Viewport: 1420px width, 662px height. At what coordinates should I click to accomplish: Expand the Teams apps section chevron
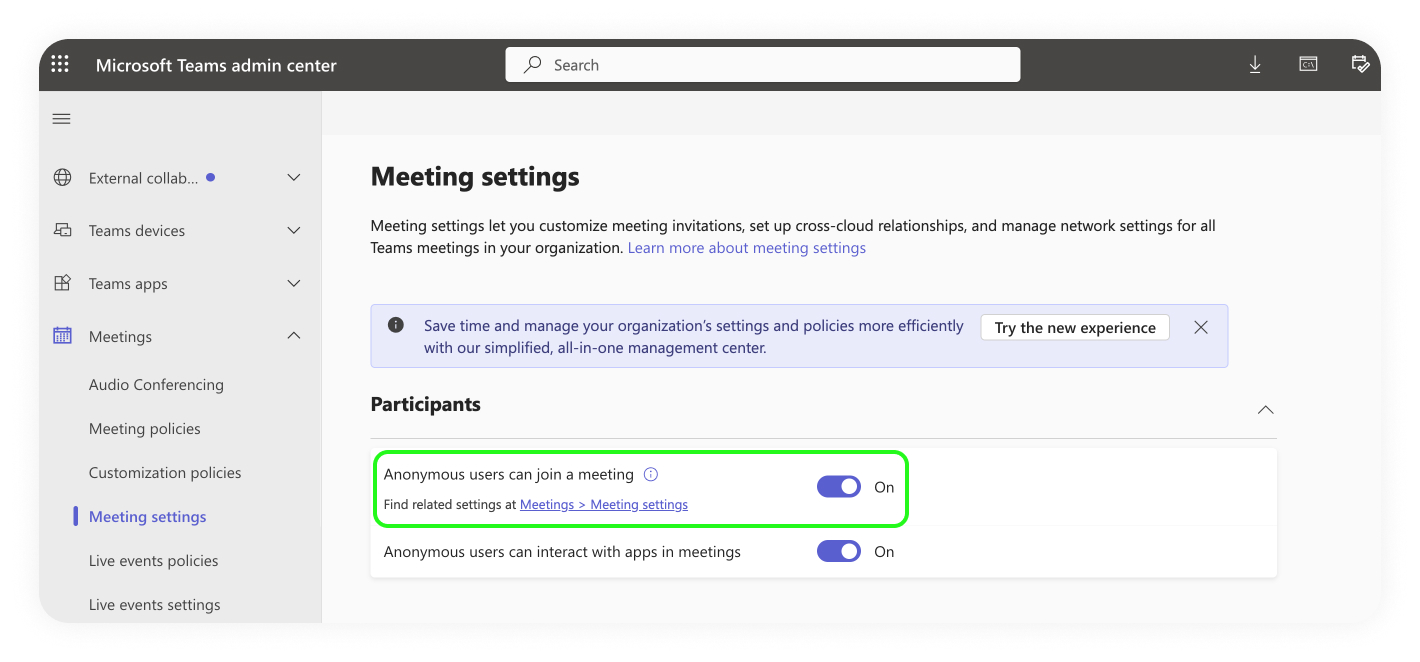[x=294, y=283]
